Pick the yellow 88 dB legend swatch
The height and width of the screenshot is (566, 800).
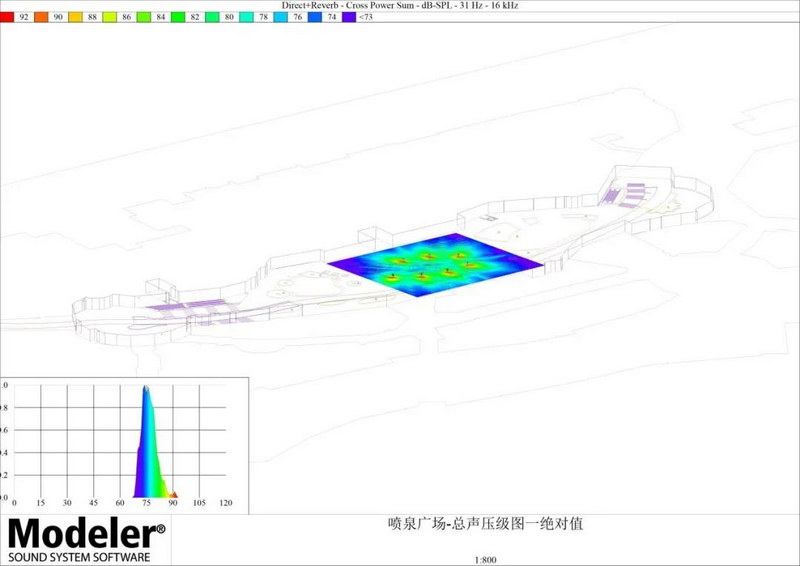coord(75,17)
